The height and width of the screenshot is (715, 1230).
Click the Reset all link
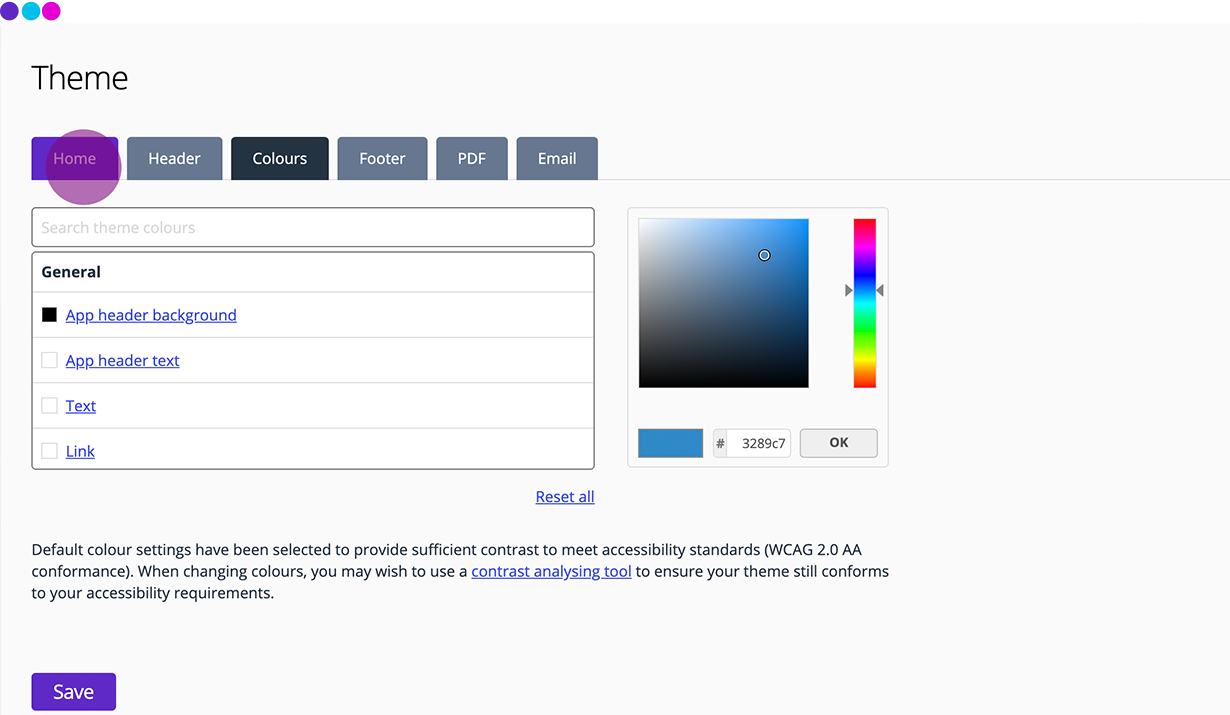click(x=565, y=497)
